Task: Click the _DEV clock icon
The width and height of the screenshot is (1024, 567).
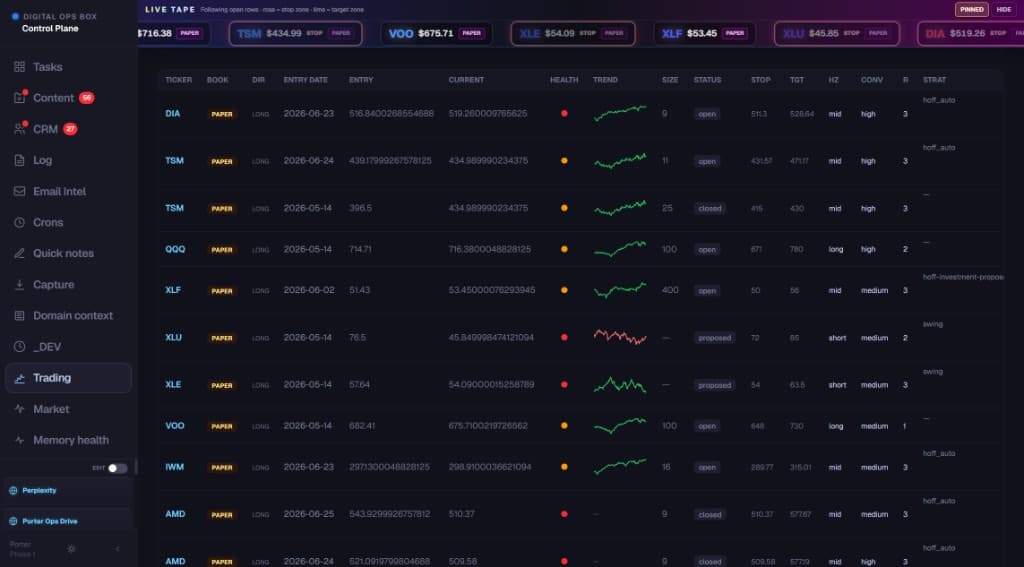Action: [20, 347]
